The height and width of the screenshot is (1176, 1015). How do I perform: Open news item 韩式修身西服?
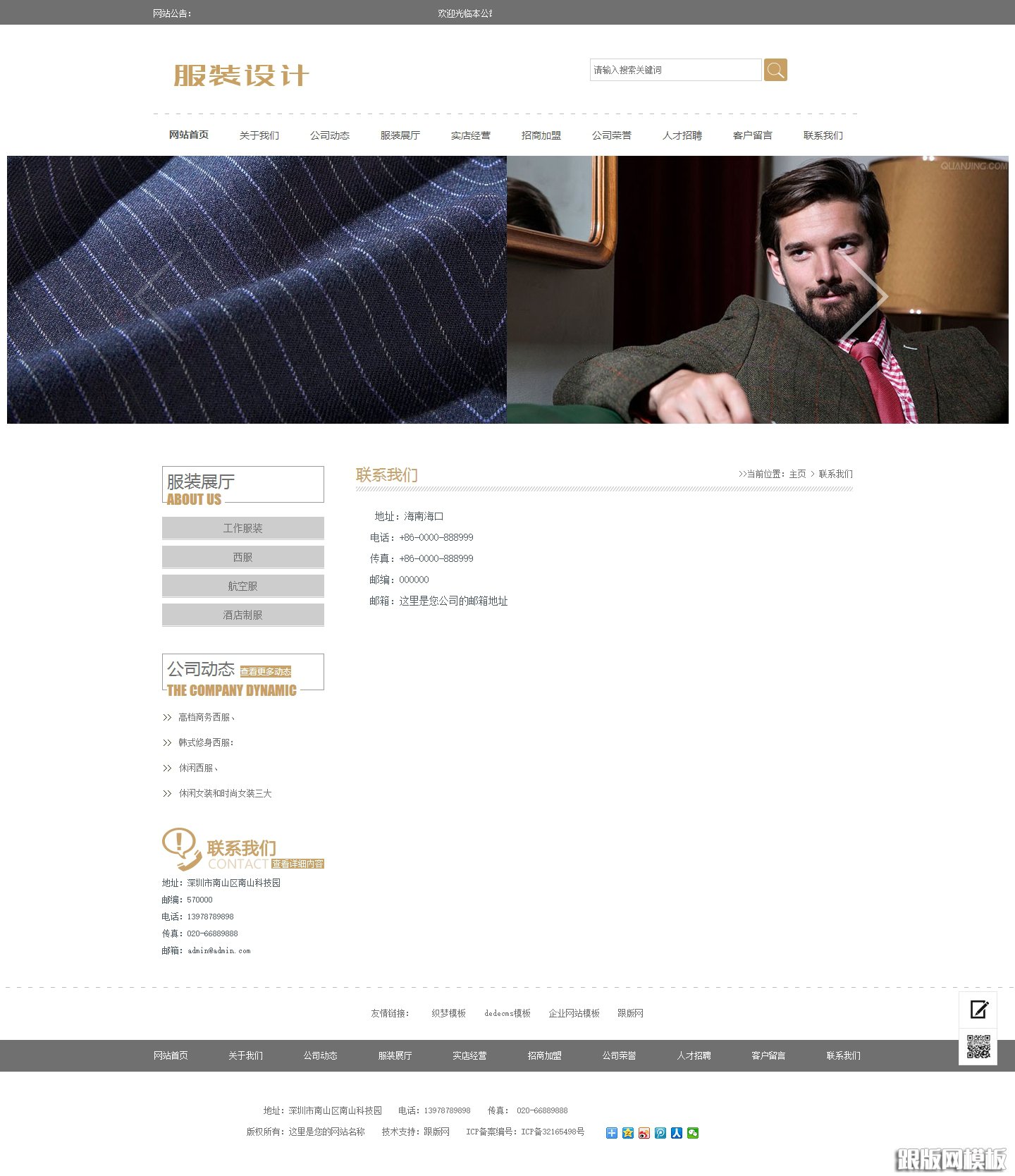click(x=205, y=742)
